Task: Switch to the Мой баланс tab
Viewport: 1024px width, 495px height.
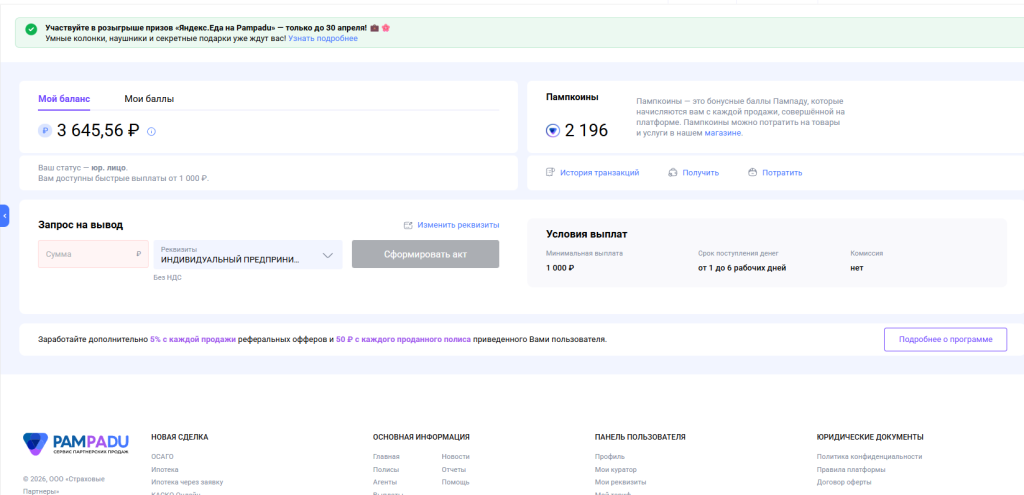Action: point(64,99)
